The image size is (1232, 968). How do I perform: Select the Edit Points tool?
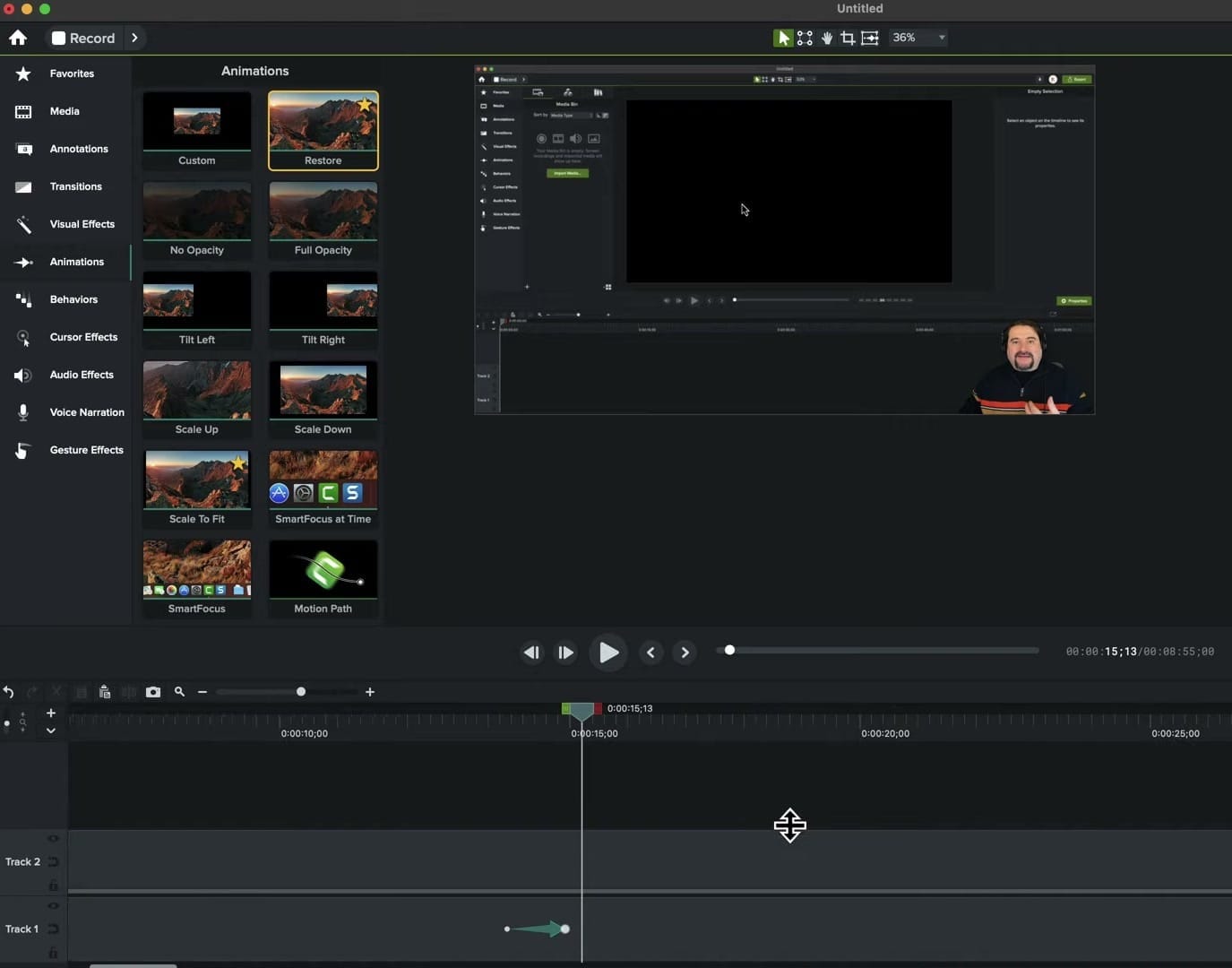(804, 38)
